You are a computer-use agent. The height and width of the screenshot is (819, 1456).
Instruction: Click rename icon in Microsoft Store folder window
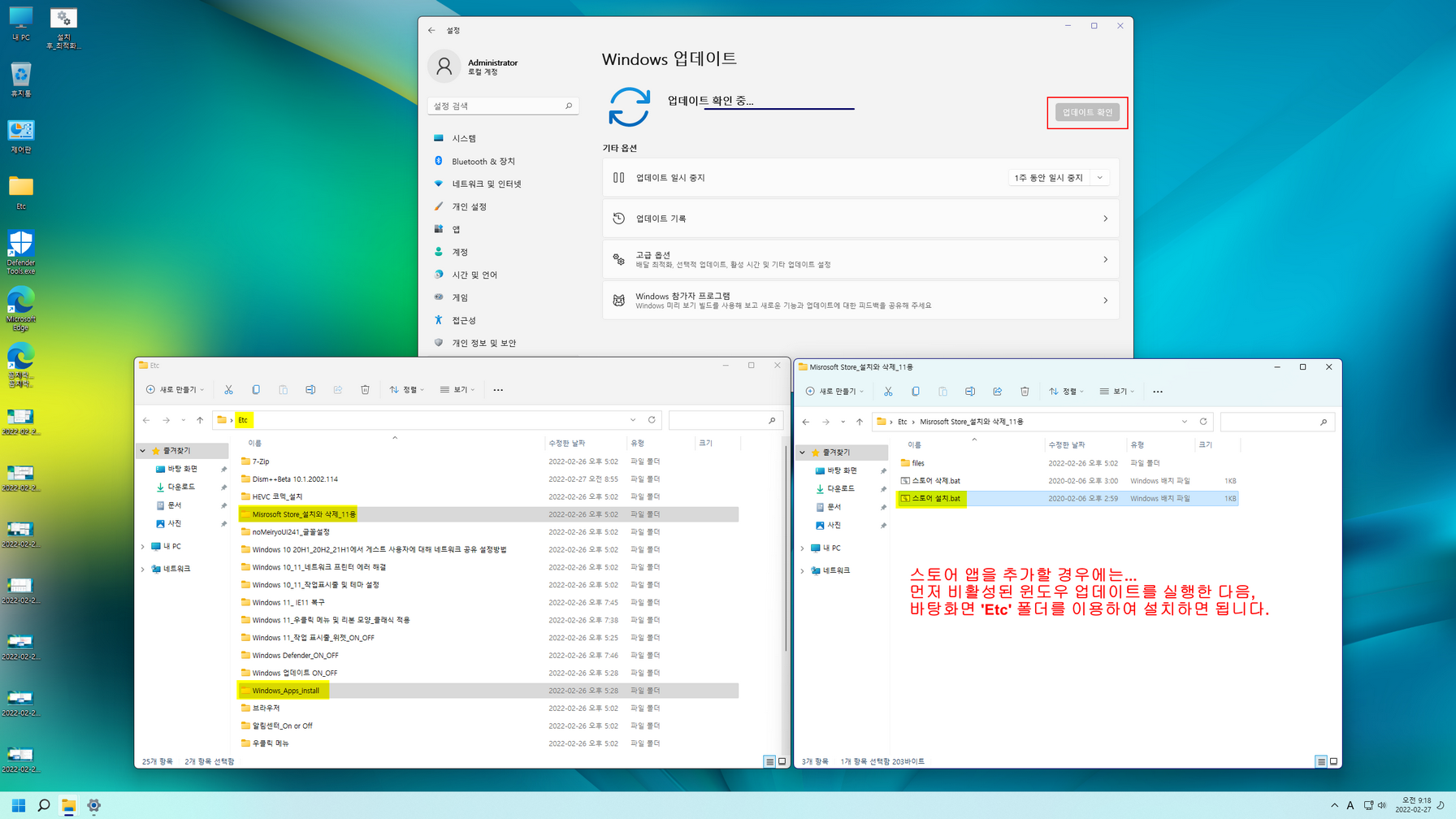point(970,392)
